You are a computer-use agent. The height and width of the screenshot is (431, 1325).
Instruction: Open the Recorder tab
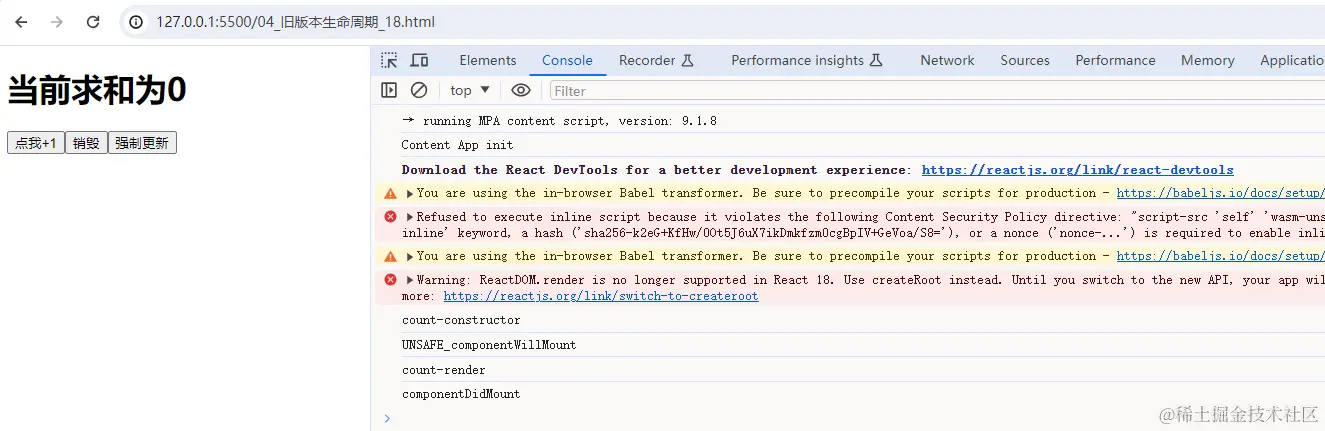(x=656, y=60)
